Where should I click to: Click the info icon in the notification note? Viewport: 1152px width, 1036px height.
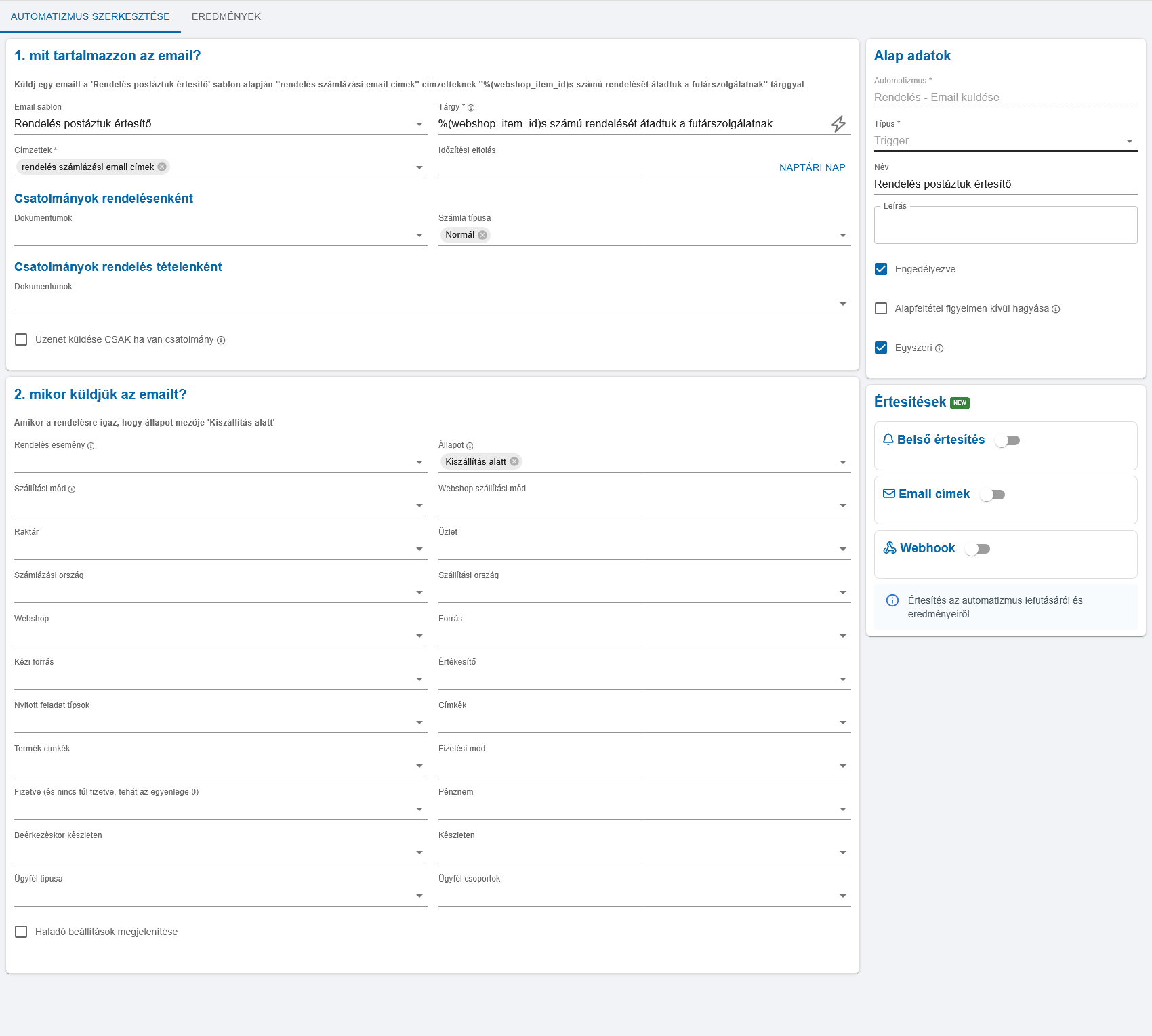[892, 600]
